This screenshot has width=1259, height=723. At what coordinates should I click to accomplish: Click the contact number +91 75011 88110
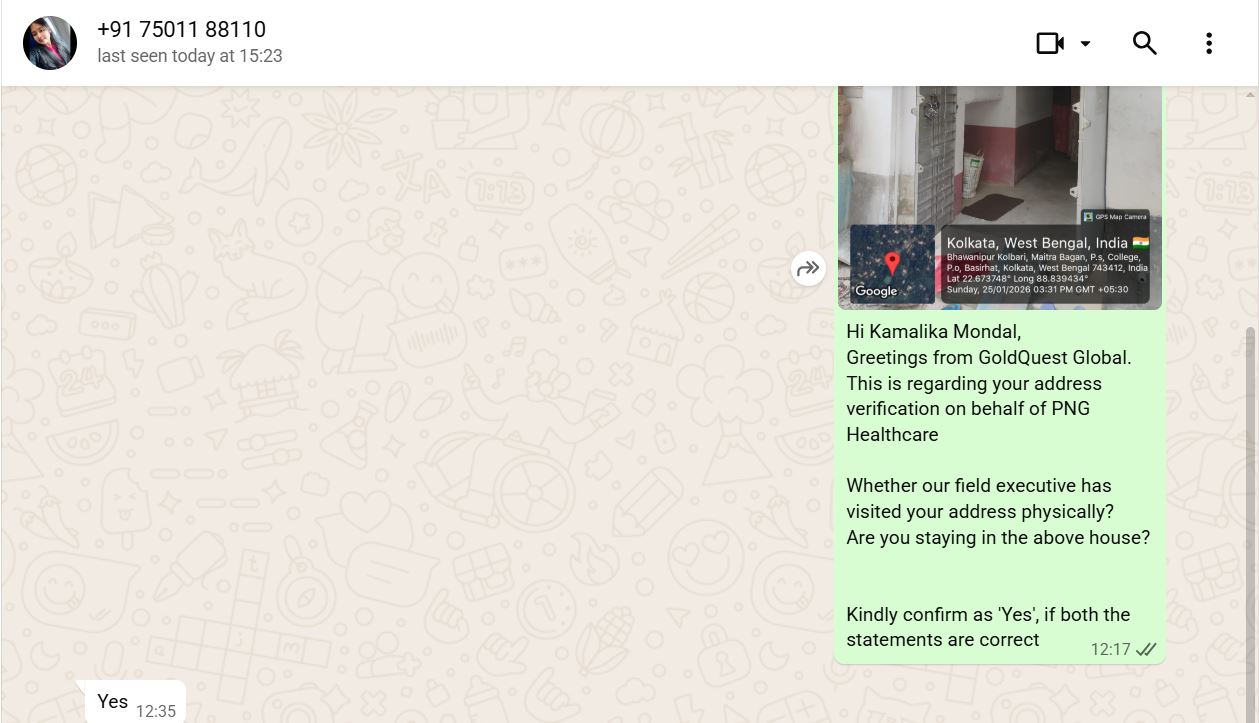(181, 30)
